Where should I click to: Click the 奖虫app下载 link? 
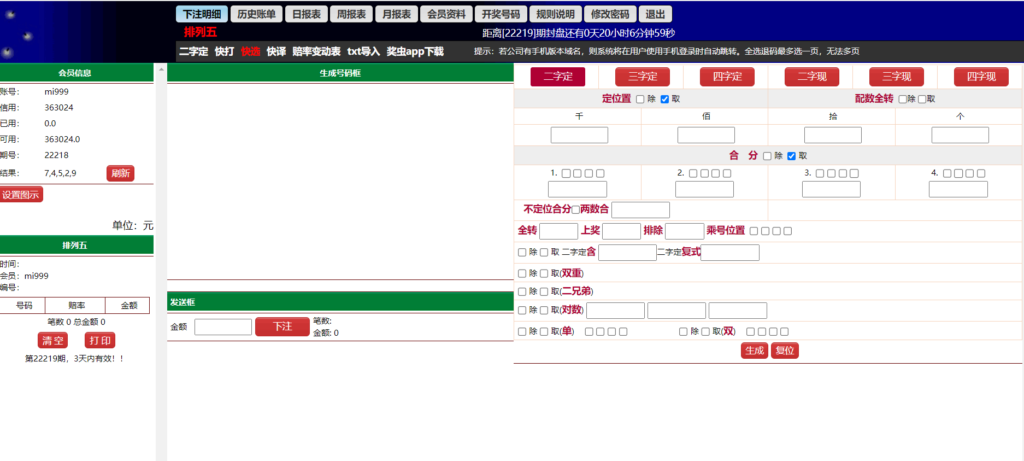coord(415,51)
